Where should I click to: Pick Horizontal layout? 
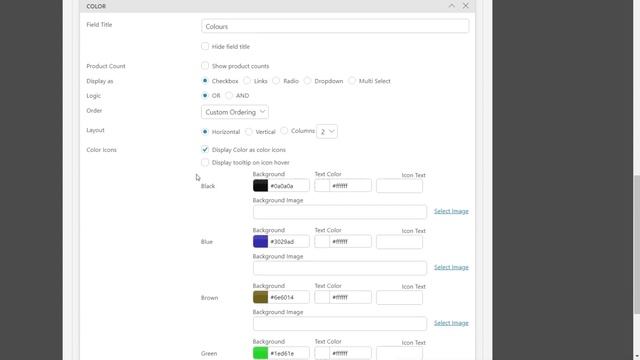coord(205,132)
